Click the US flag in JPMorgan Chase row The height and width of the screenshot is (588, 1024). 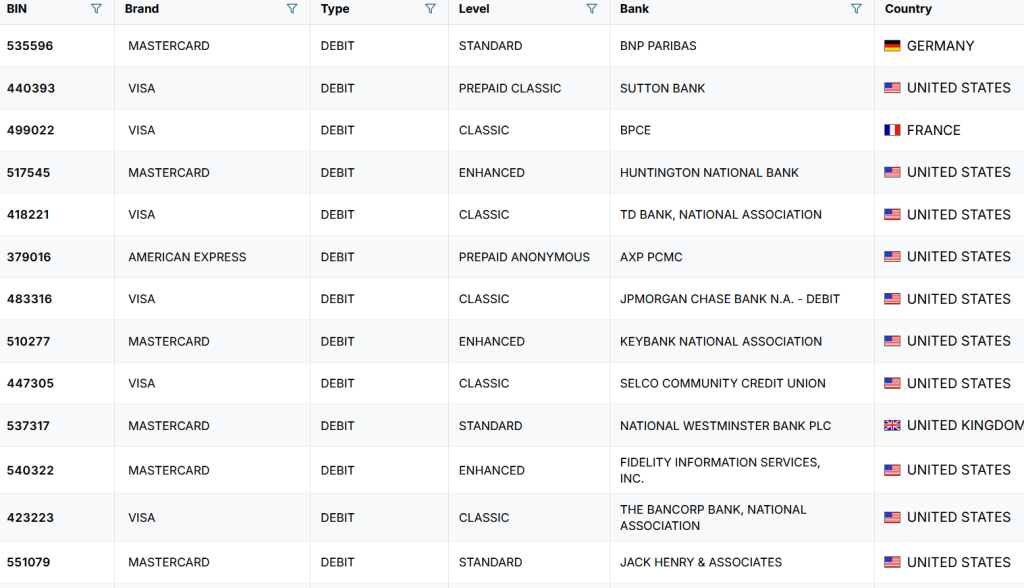pos(892,299)
